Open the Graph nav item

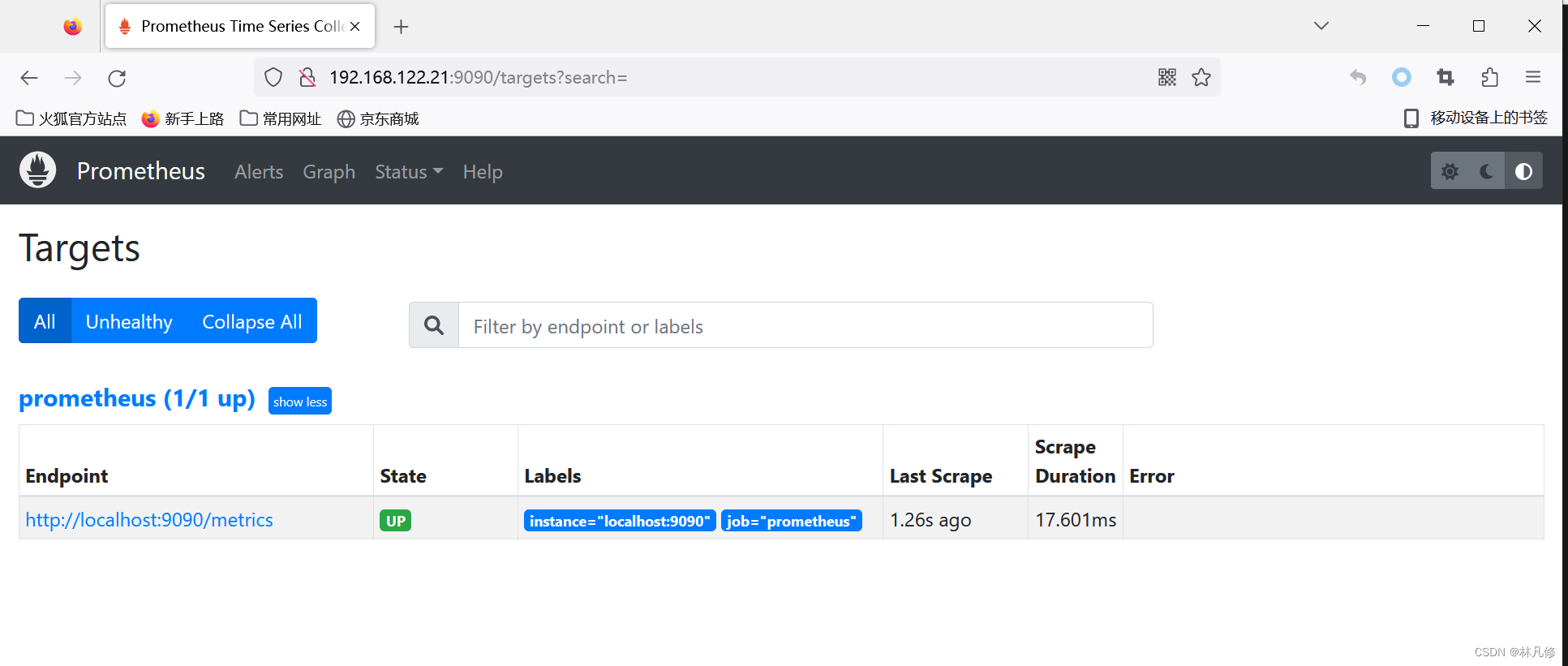[329, 172]
